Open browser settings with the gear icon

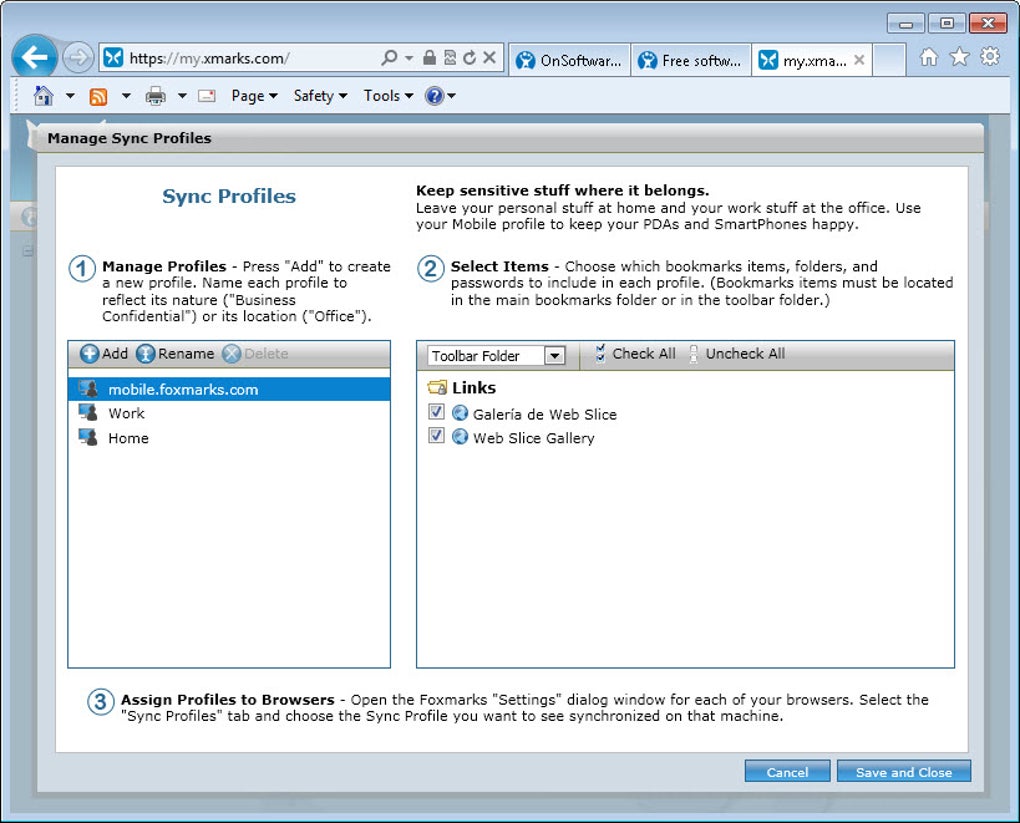click(x=990, y=57)
